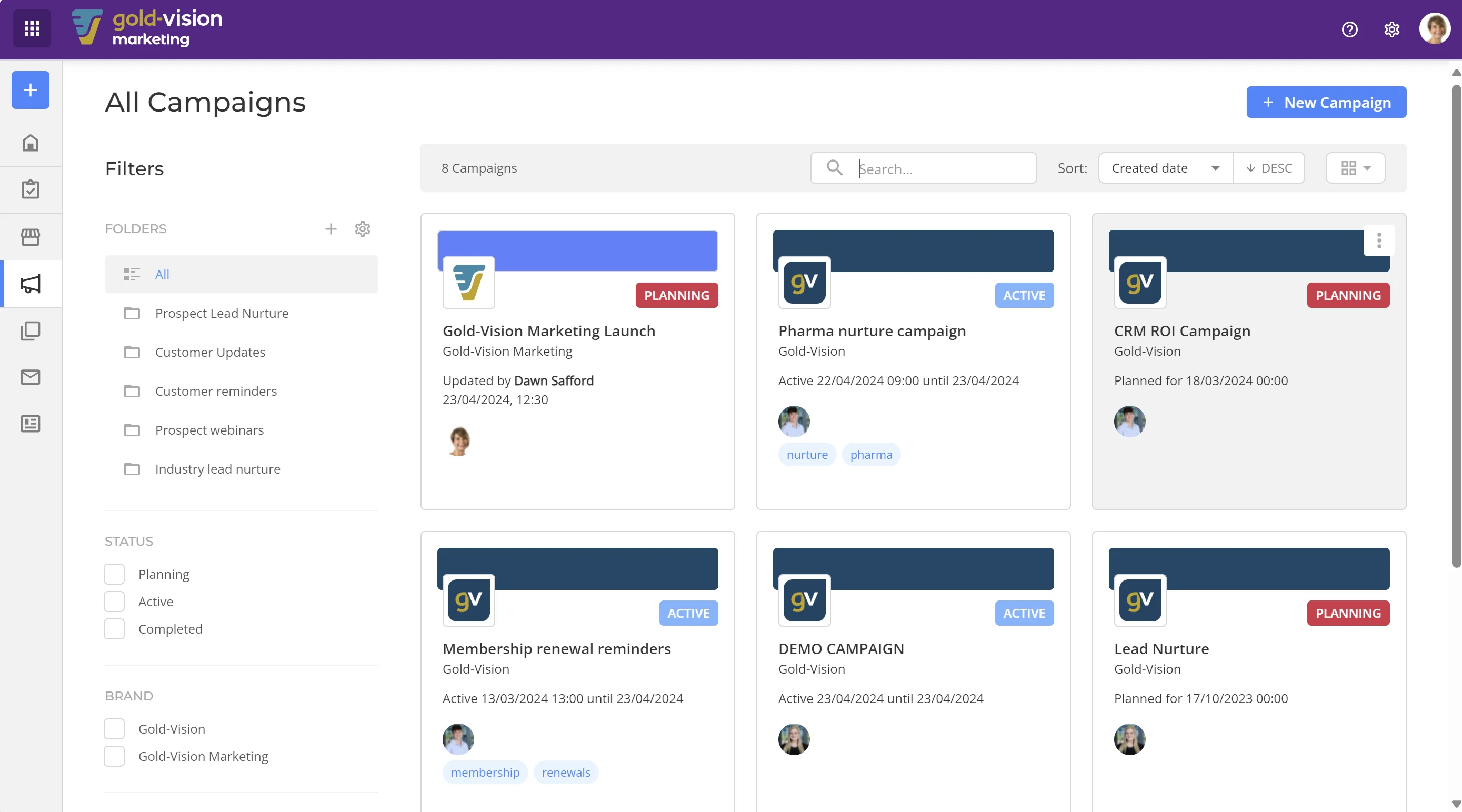Open the help question mark icon
The width and height of the screenshot is (1462, 812).
pos(1349,29)
